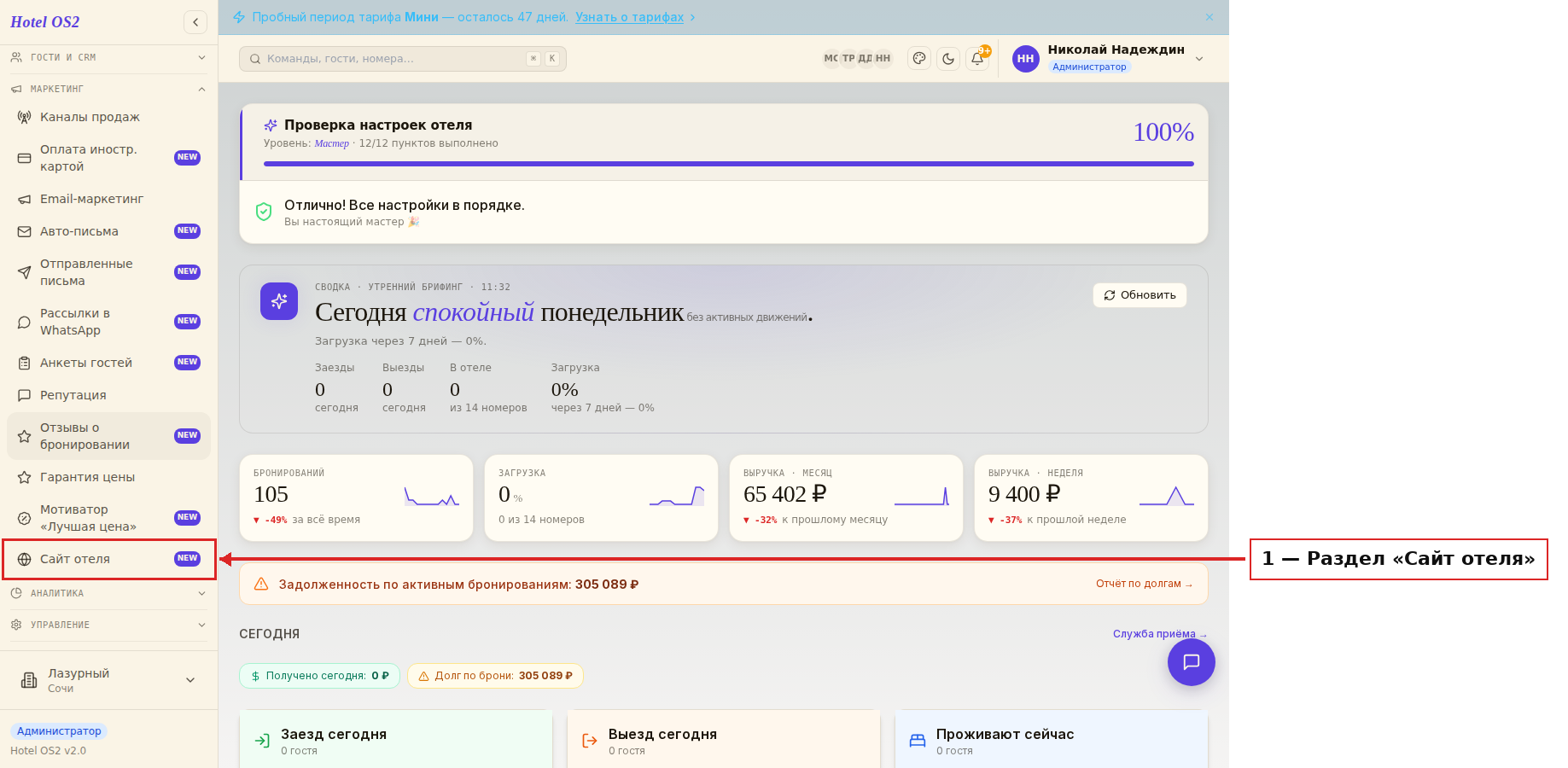Click the hotel settings progress bar

(x=729, y=164)
